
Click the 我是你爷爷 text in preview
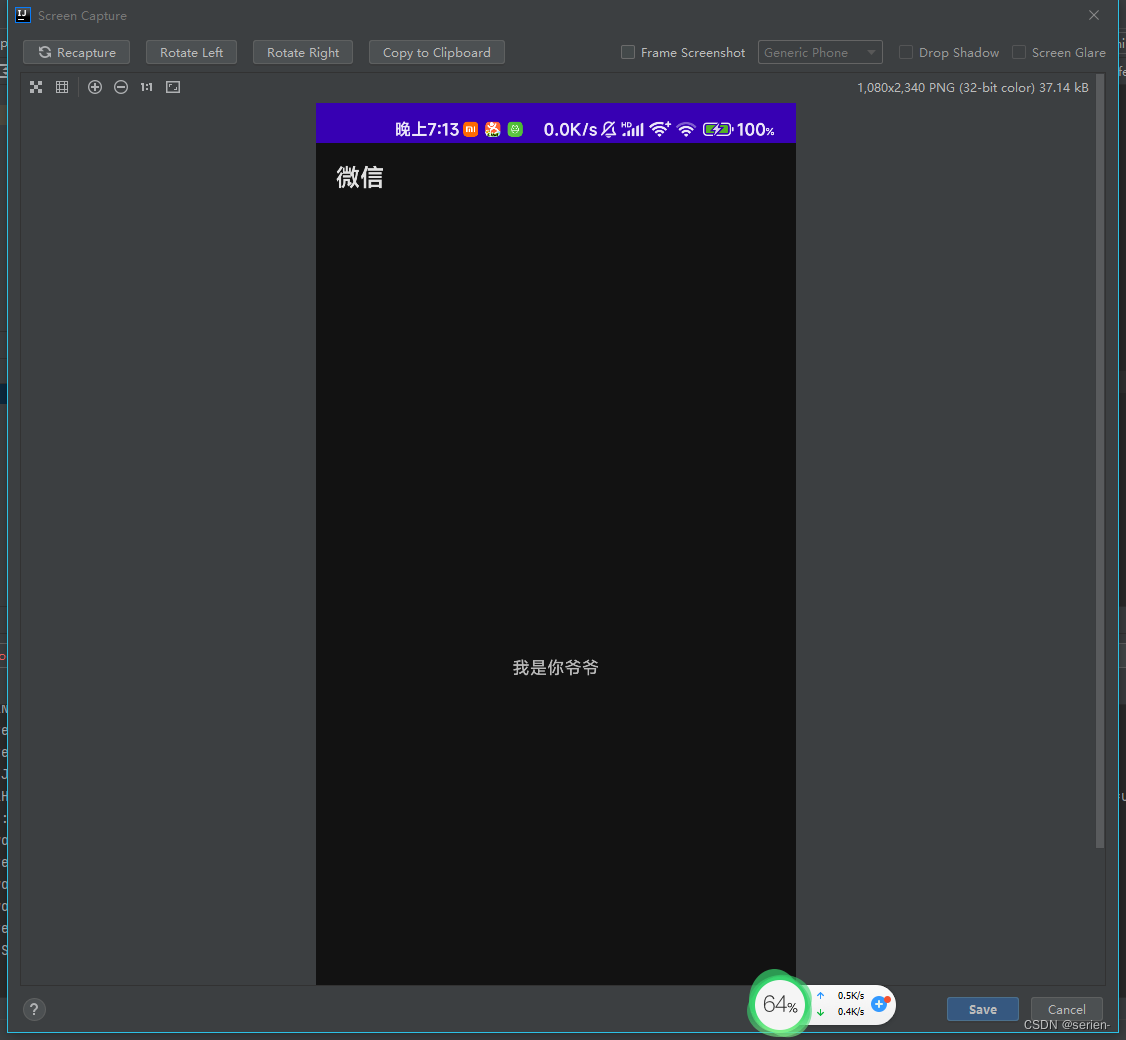pos(555,667)
